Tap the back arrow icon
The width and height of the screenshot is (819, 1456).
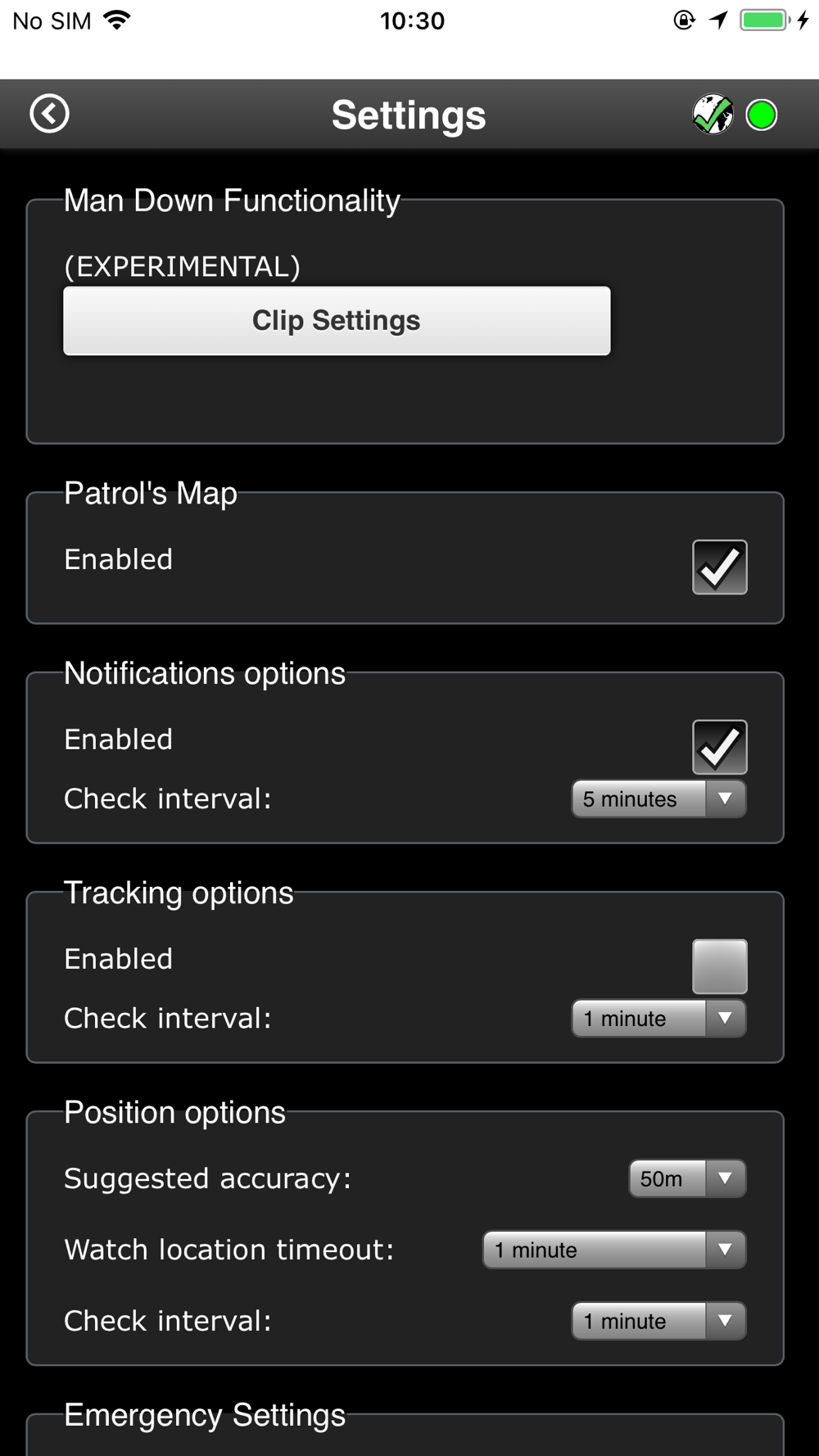pos(49,113)
